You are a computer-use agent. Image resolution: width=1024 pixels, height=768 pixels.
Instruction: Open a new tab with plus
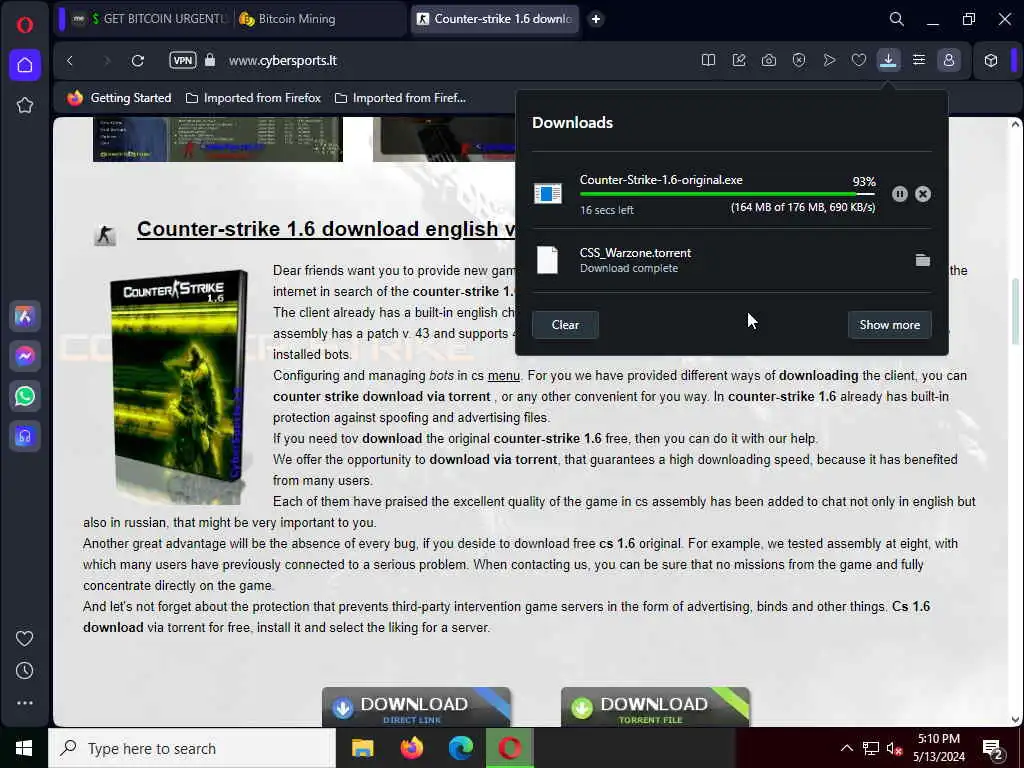596,19
